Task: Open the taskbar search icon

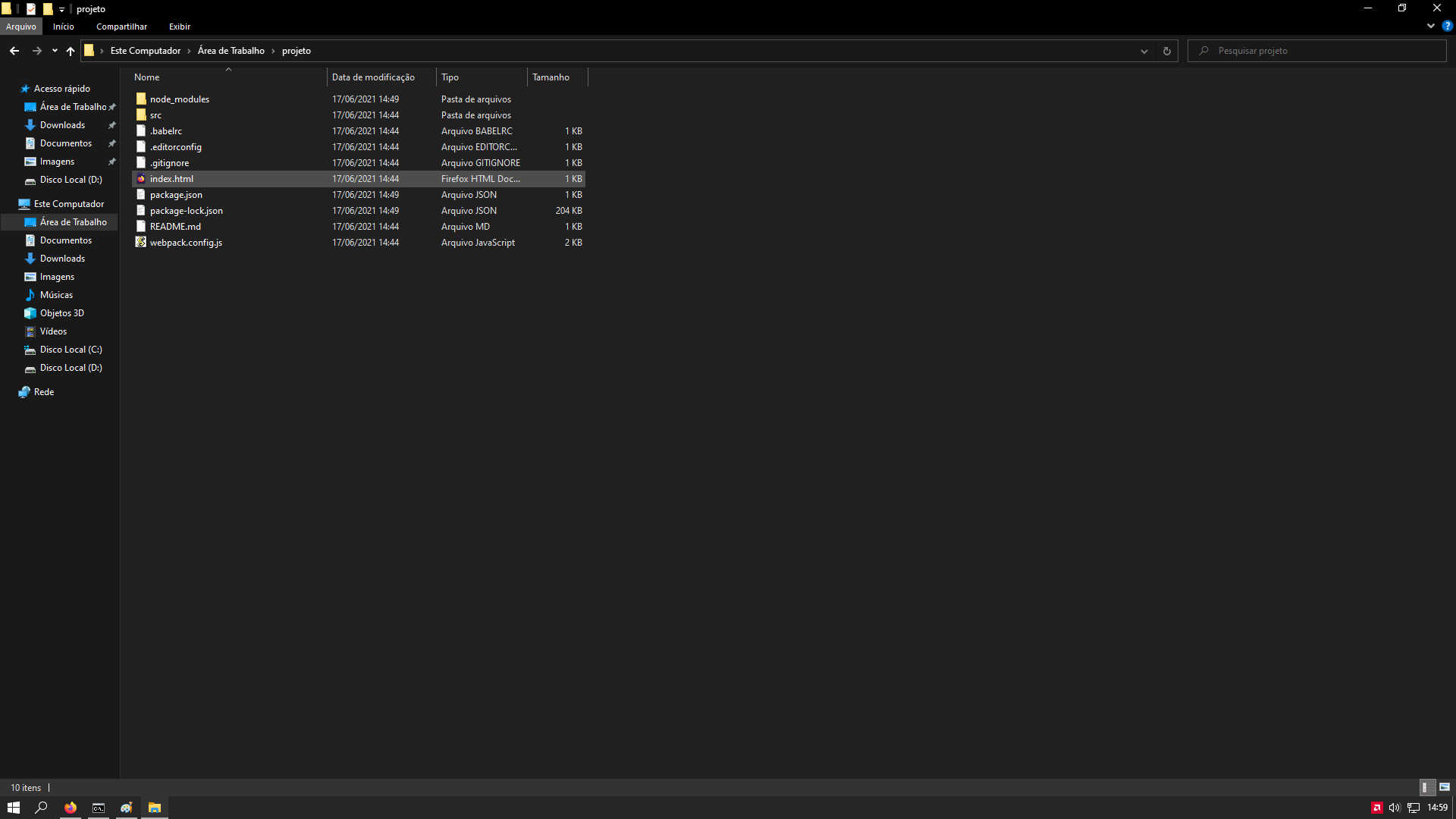Action: click(x=42, y=808)
